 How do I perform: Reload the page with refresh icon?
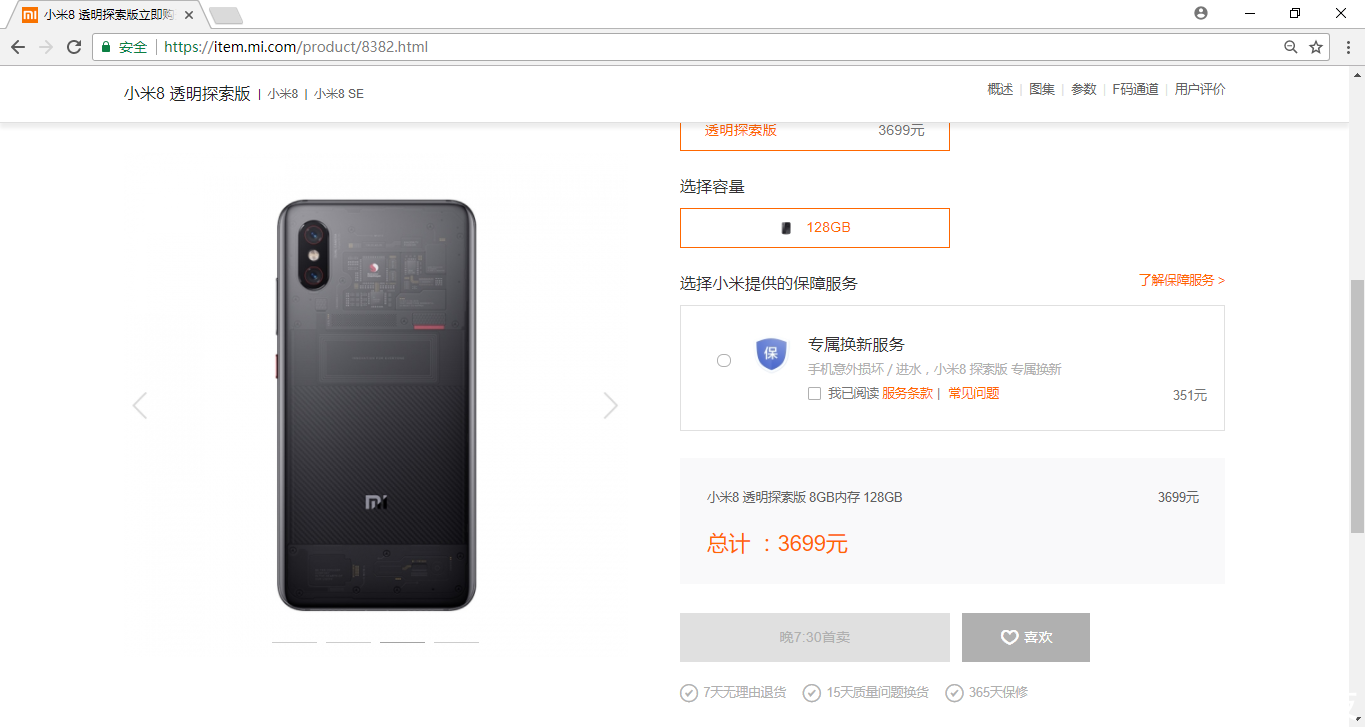point(74,47)
